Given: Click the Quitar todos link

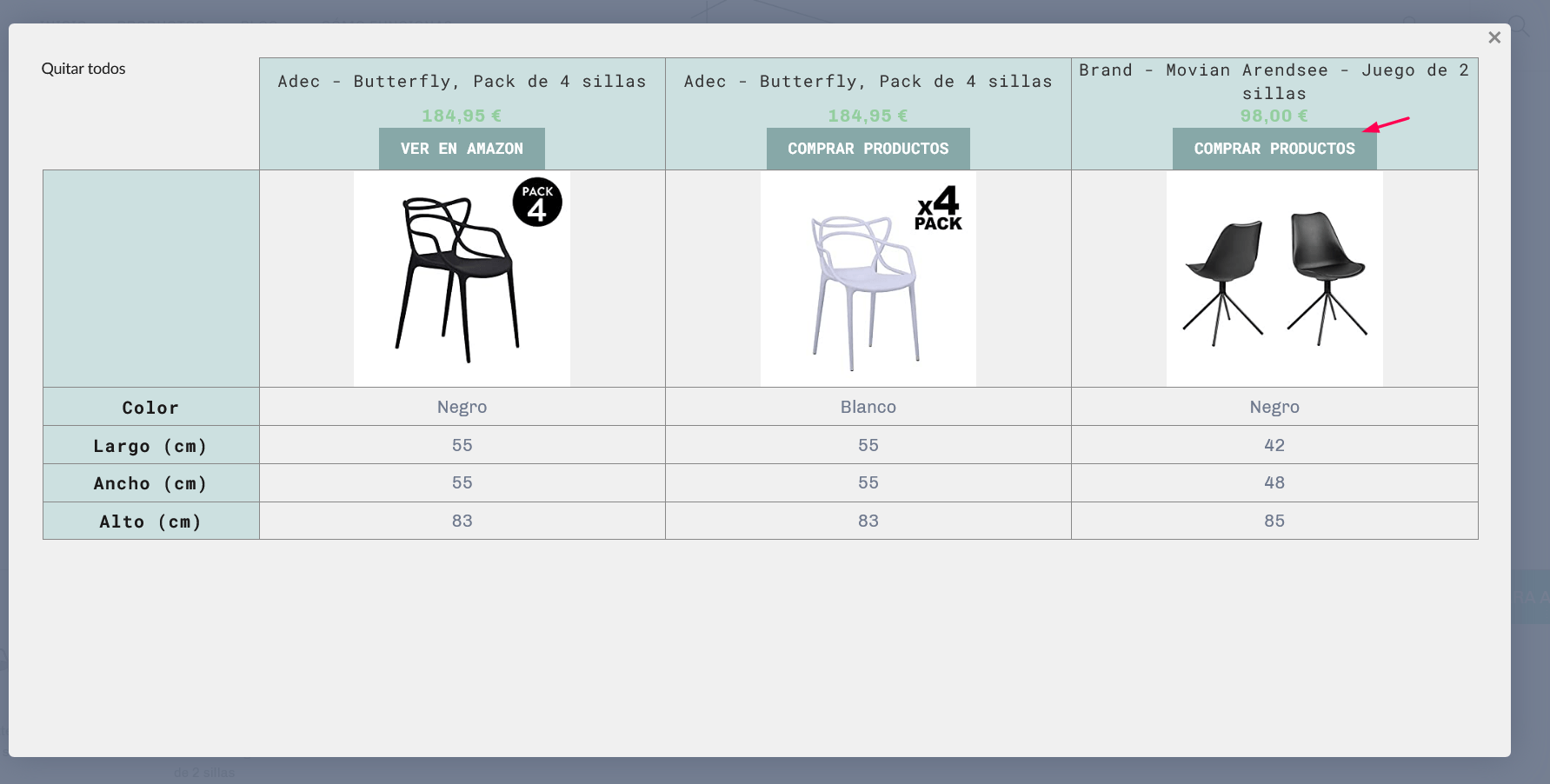Looking at the screenshot, I should tap(83, 69).
